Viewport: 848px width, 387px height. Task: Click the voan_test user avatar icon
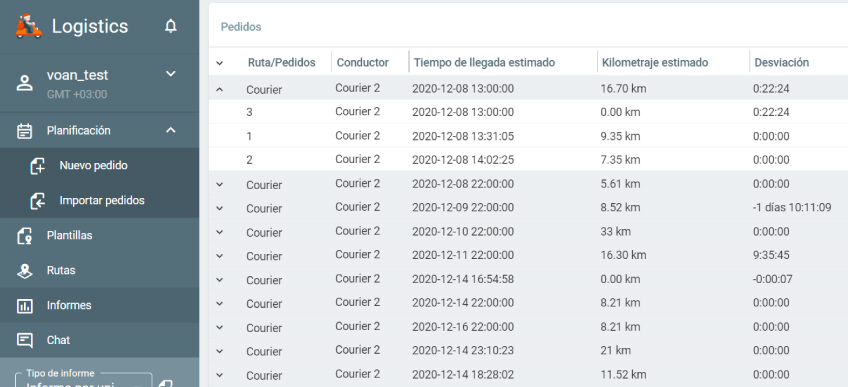click(x=24, y=83)
